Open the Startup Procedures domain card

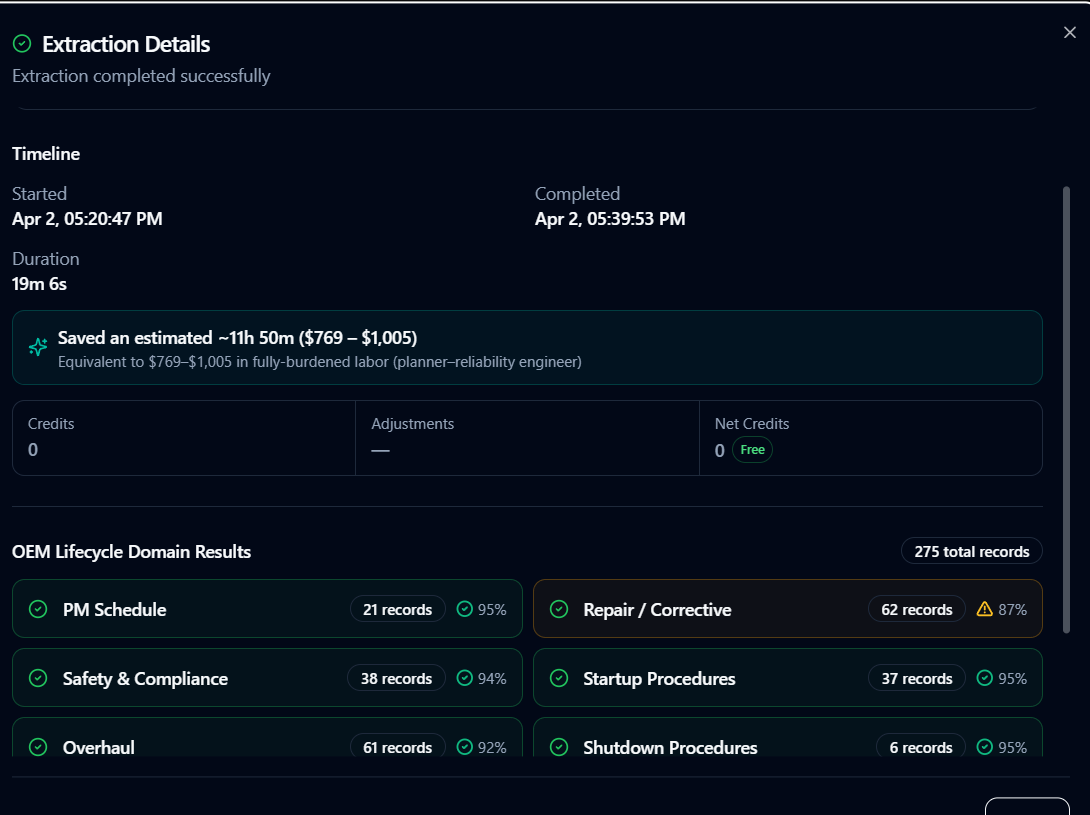(x=788, y=677)
